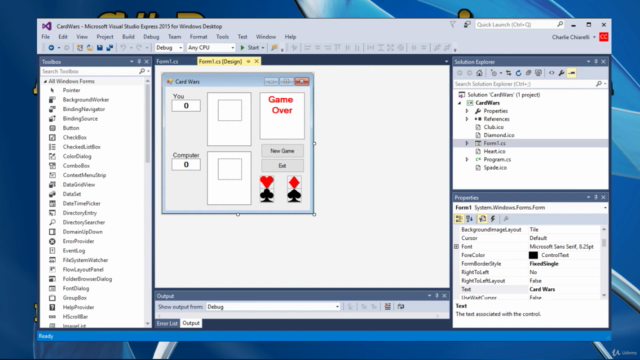Select the Pointer tool in Toolbox

pyautogui.click(x=71, y=90)
